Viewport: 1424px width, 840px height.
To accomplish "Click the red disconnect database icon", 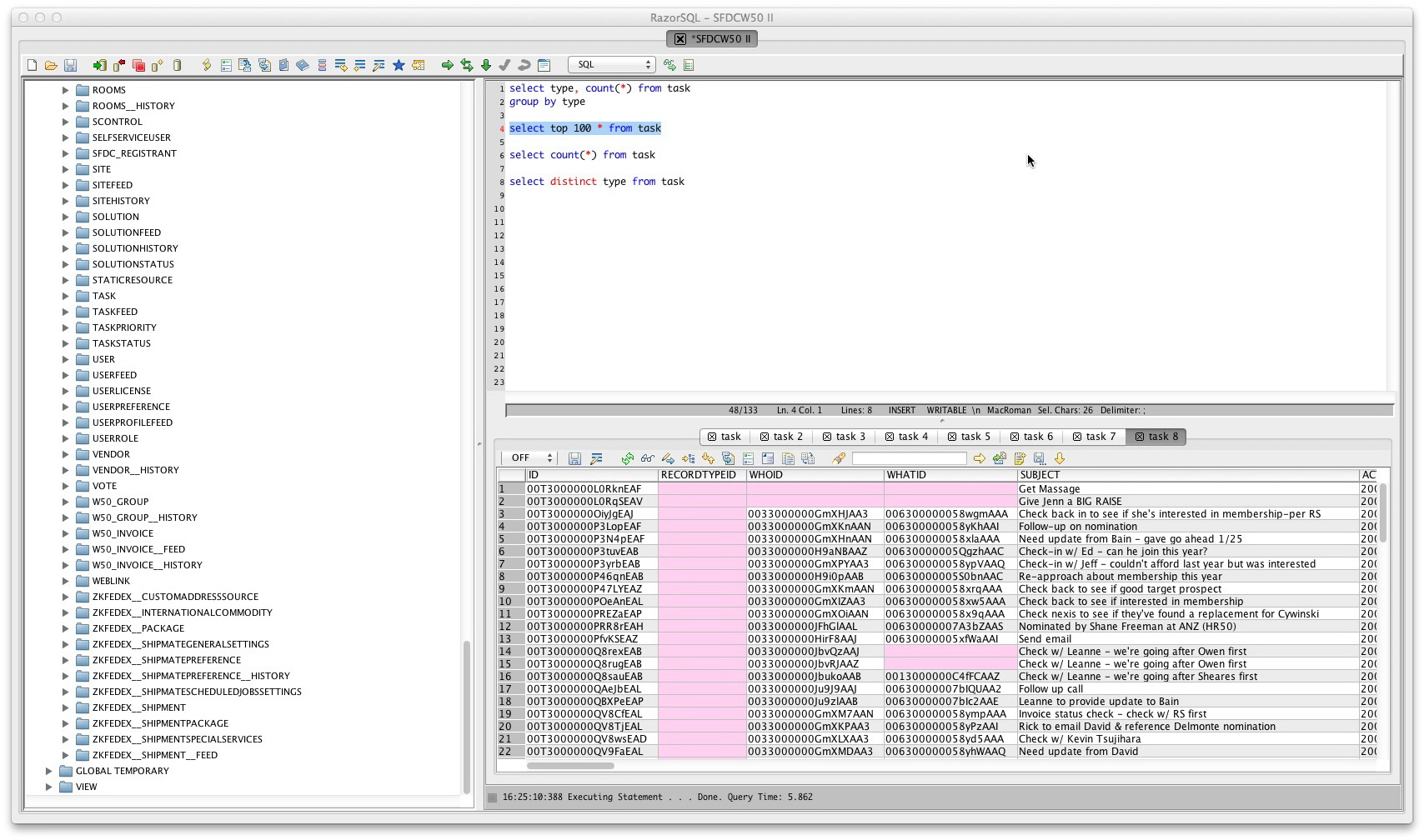I will [x=119, y=65].
